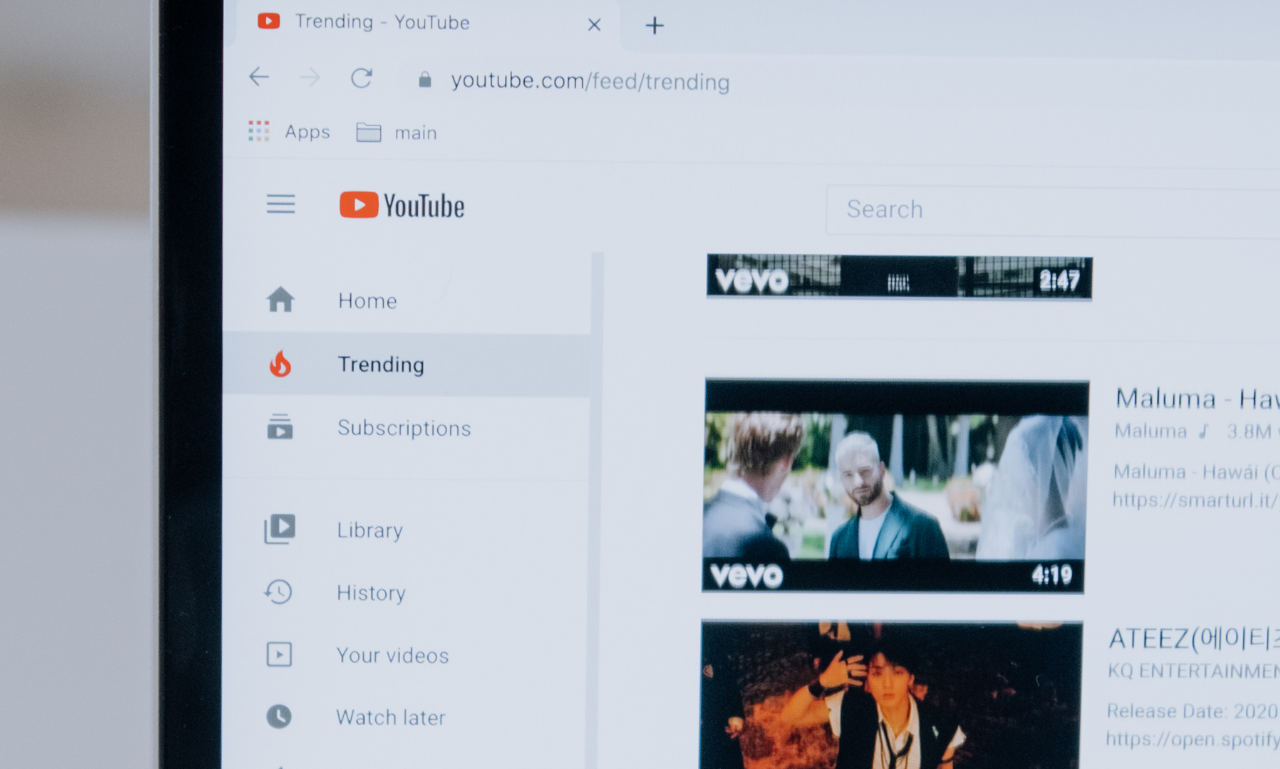This screenshot has height=769, width=1280.
Task: Click the Trending flame icon
Action: [x=280, y=364]
